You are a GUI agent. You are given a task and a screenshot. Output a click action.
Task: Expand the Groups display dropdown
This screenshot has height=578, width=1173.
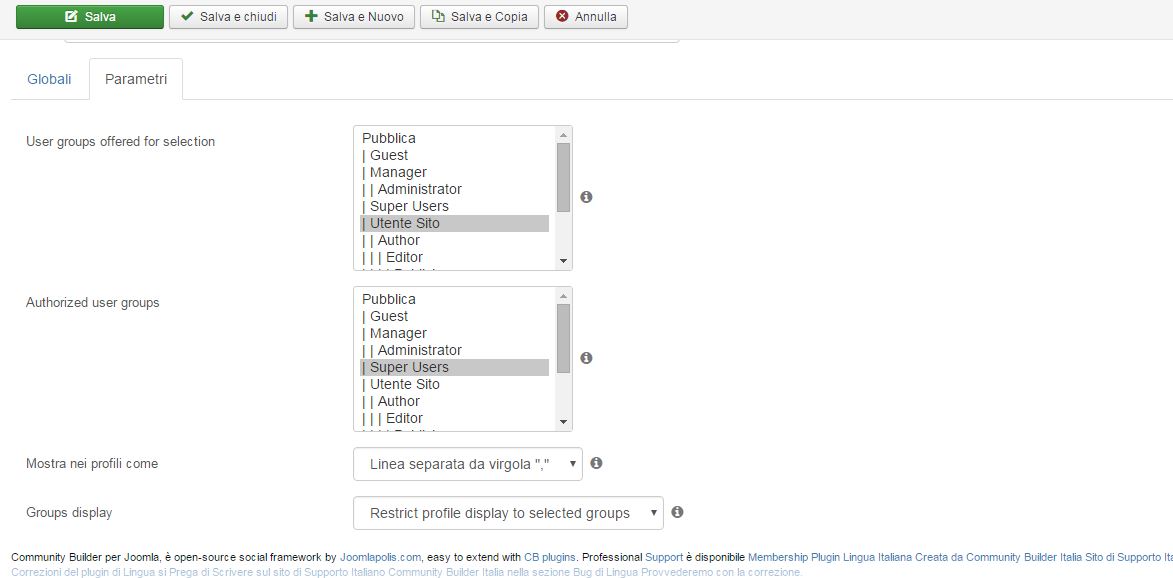508,513
